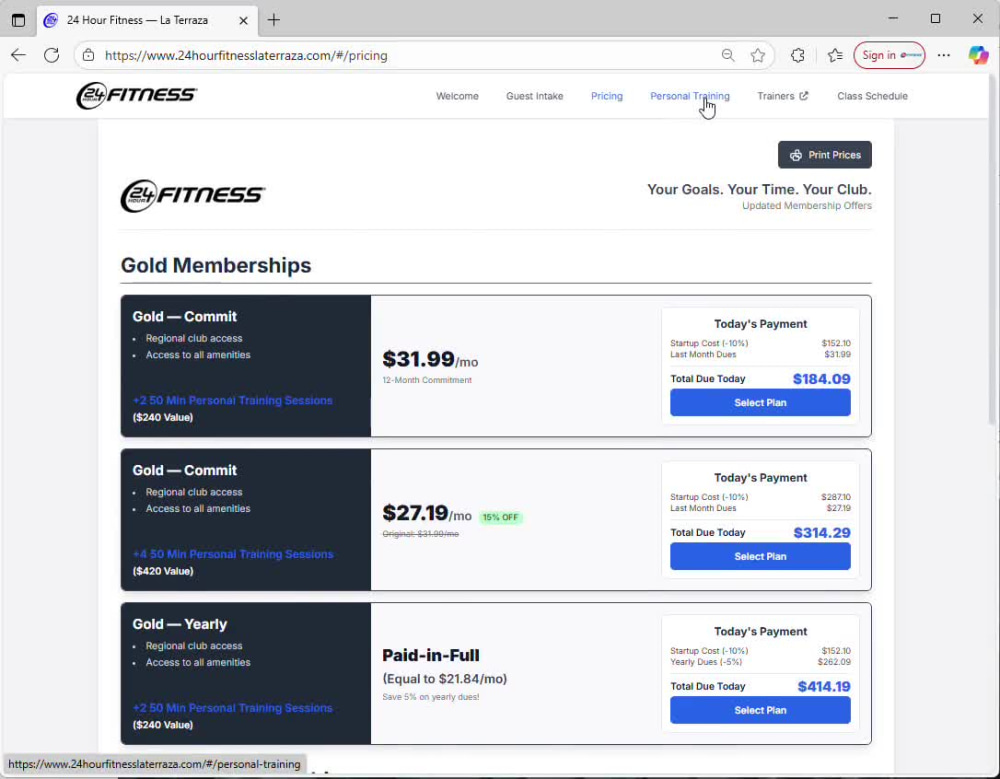Screen dimensions: 1000x779
Task: Click the $31.99/mo price text
Action: 430,360
